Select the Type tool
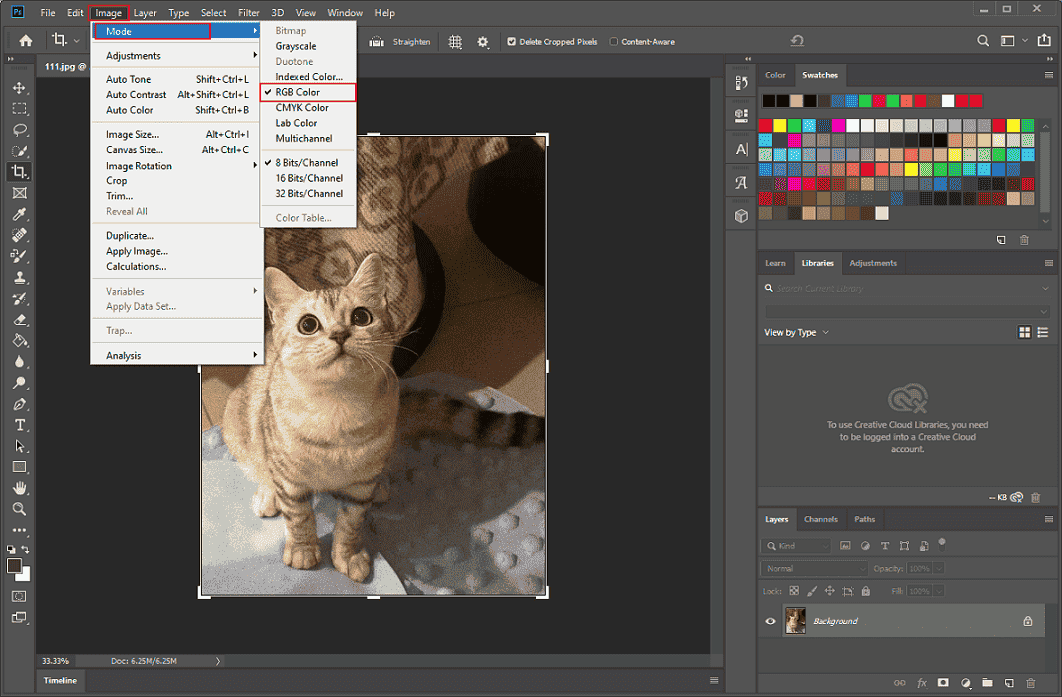Screen dimensions: 1062x697 (19, 424)
